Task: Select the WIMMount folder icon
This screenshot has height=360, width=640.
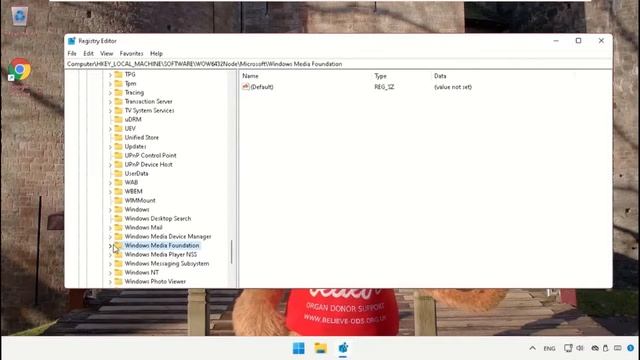Action: coord(118,200)
